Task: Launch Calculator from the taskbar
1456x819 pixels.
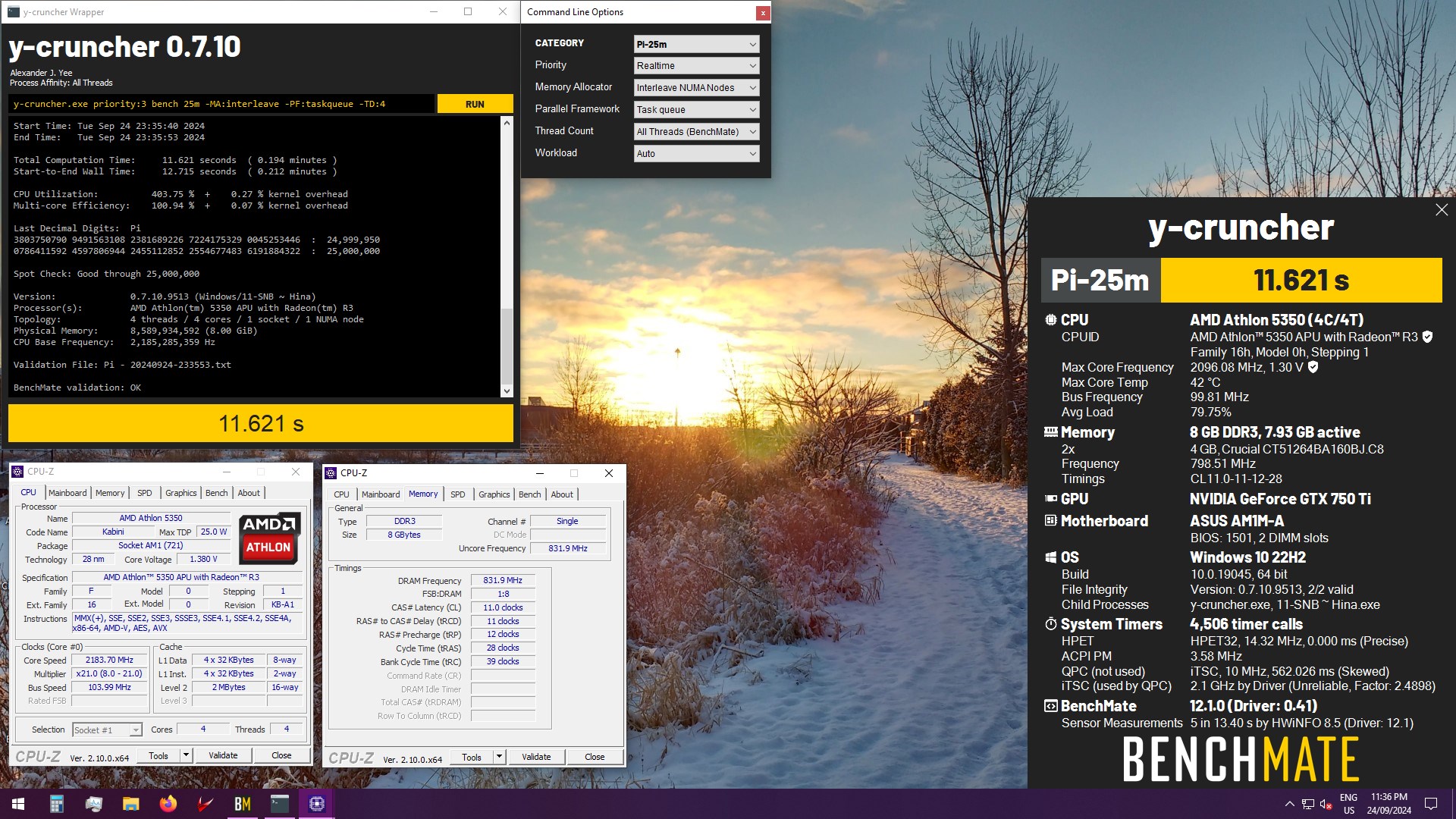Action: pos(56,804)
